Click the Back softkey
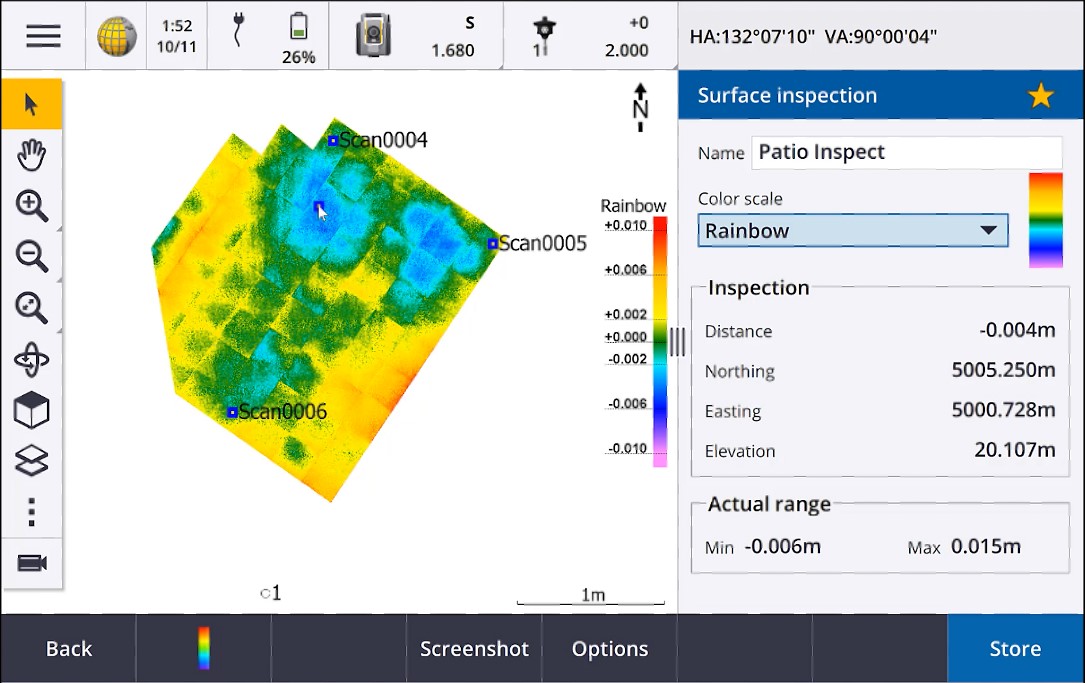Screen dimensions: 1085x683 69,648
